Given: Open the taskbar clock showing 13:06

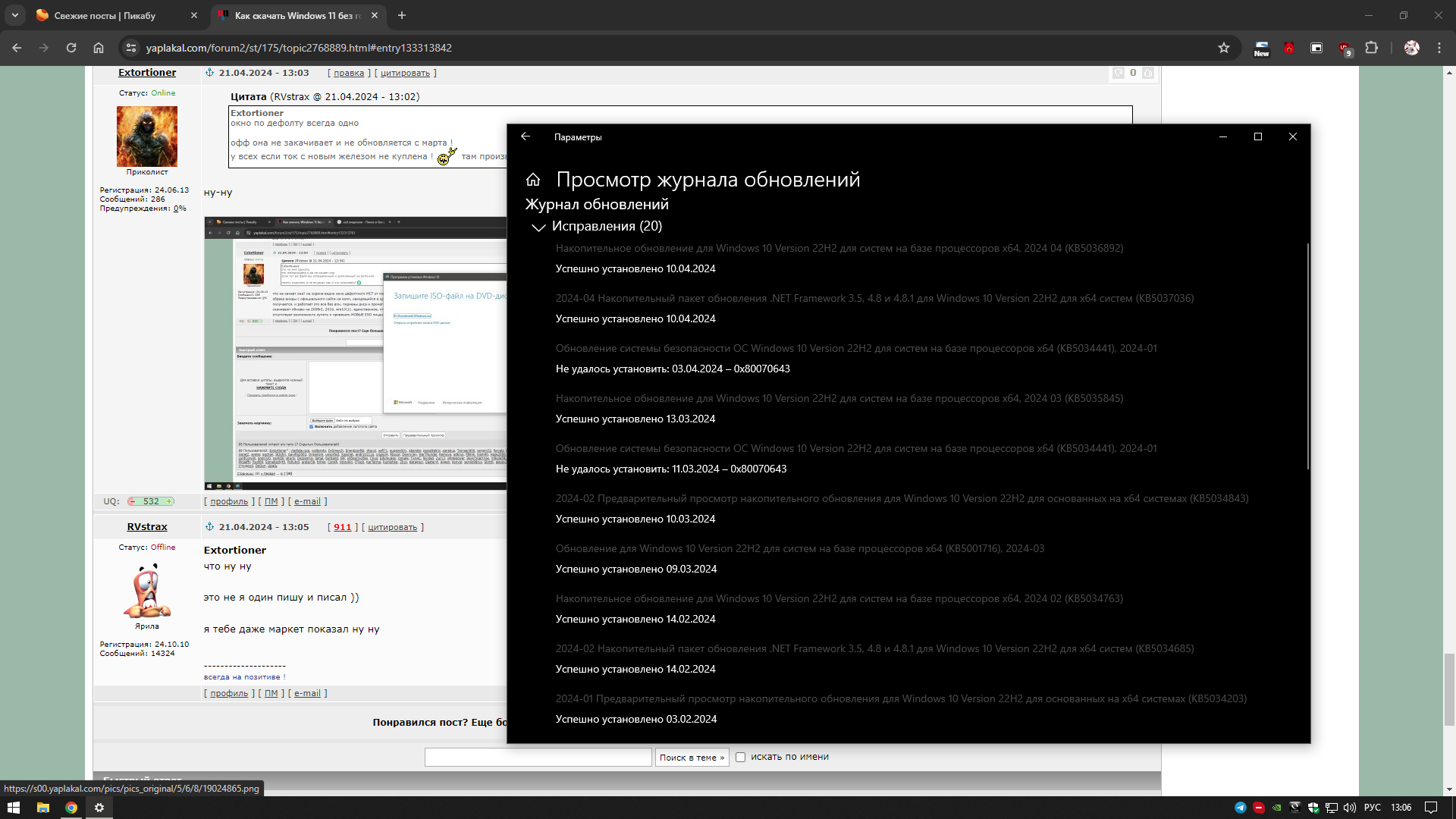Looking at the screenshot, I should (x=1401, y=808).
